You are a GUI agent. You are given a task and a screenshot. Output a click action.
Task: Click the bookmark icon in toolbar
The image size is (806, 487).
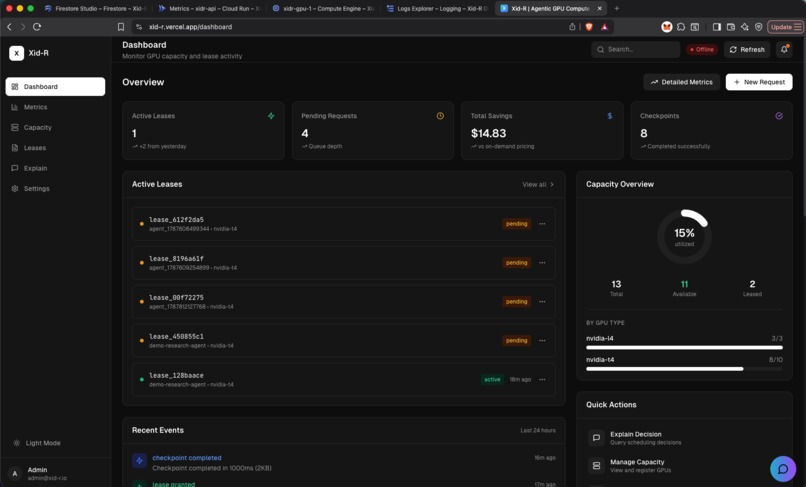coord(121,27)
